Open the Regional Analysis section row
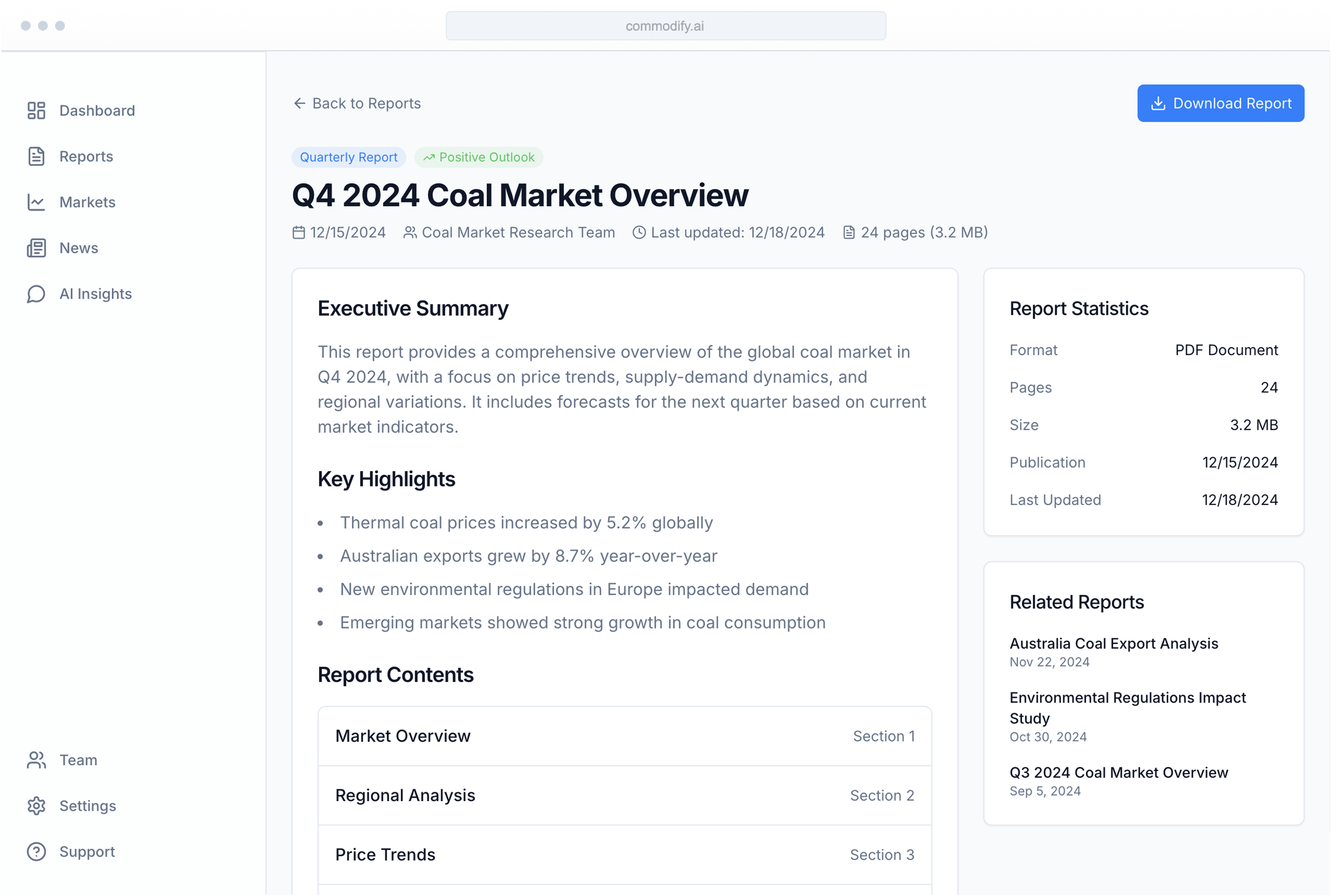 (x=624, y=795)
